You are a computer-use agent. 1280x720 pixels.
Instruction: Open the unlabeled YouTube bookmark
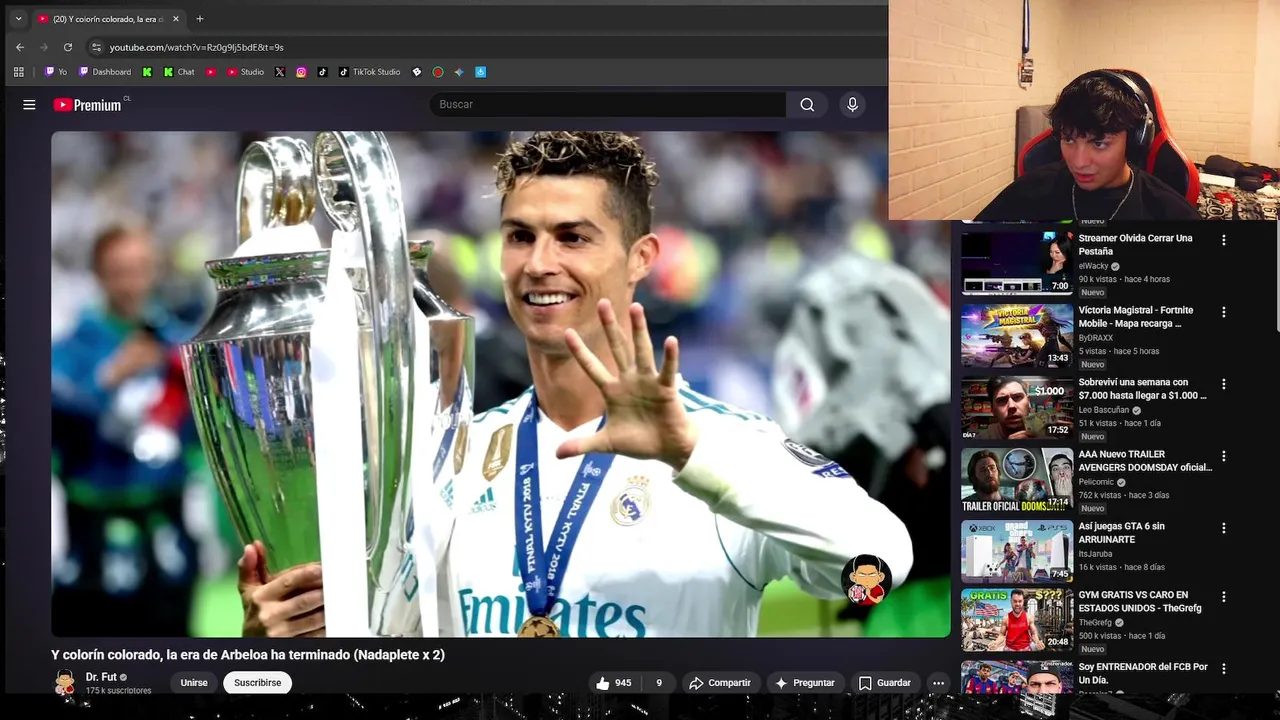(211, 72)
